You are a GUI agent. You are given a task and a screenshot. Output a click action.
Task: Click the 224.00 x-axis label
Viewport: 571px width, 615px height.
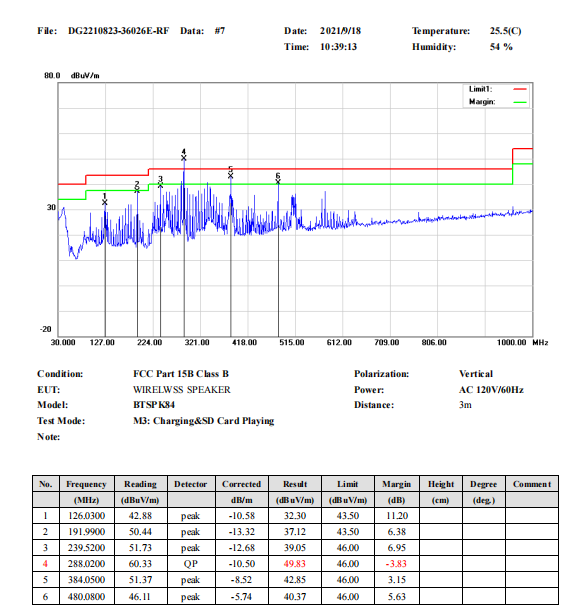click(149, 342)
